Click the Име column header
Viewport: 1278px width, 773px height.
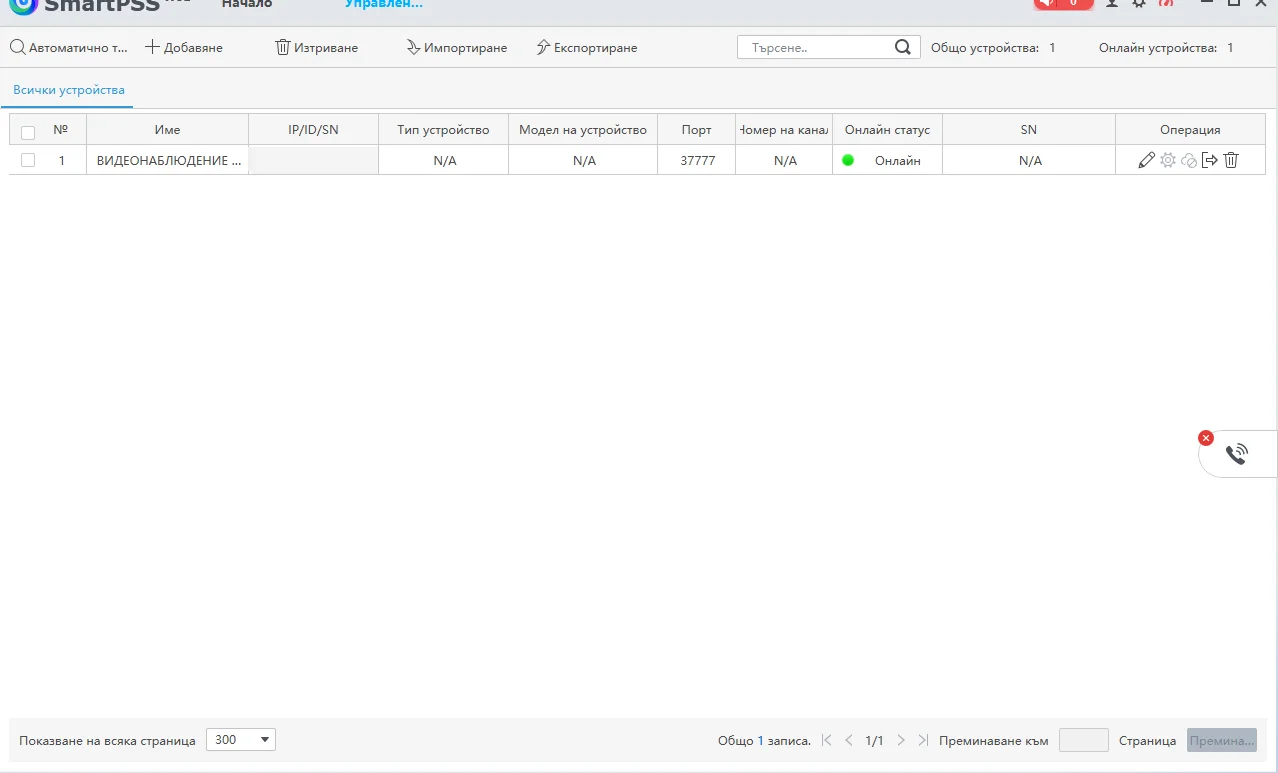(x=168, y=130)
